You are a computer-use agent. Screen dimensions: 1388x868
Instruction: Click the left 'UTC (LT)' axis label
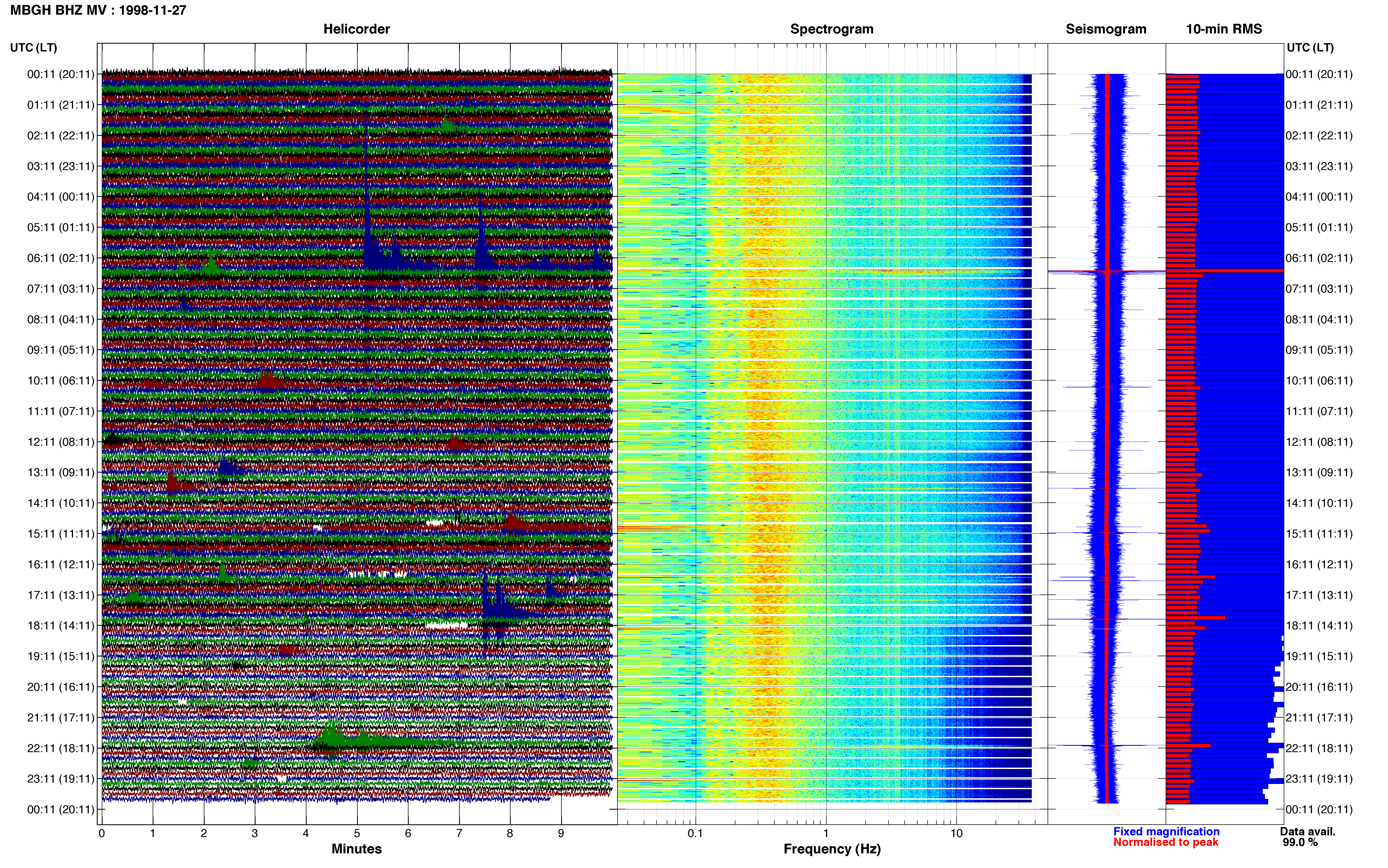pos(33,48)
